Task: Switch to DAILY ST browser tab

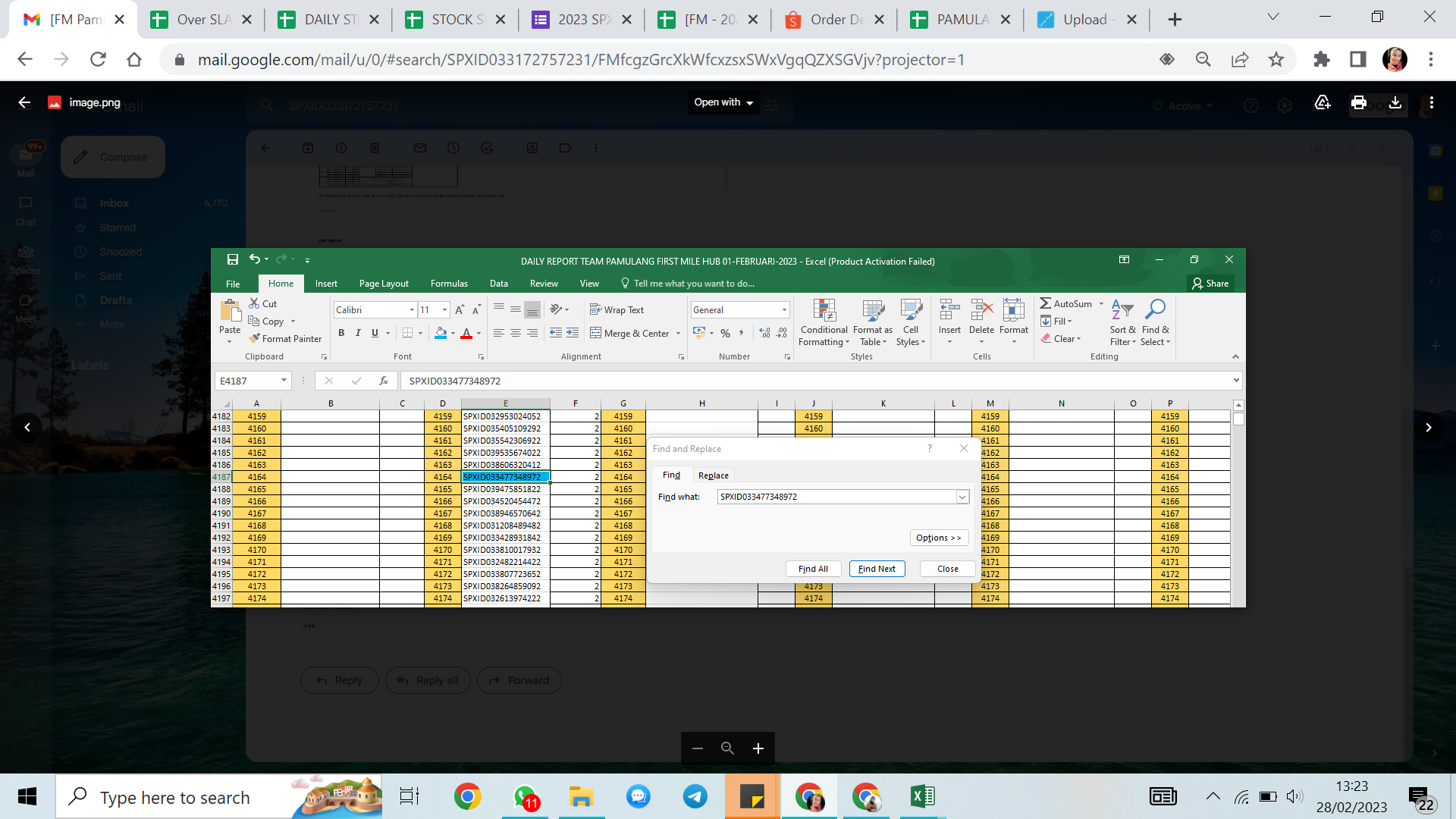Action: pos(329,20)
